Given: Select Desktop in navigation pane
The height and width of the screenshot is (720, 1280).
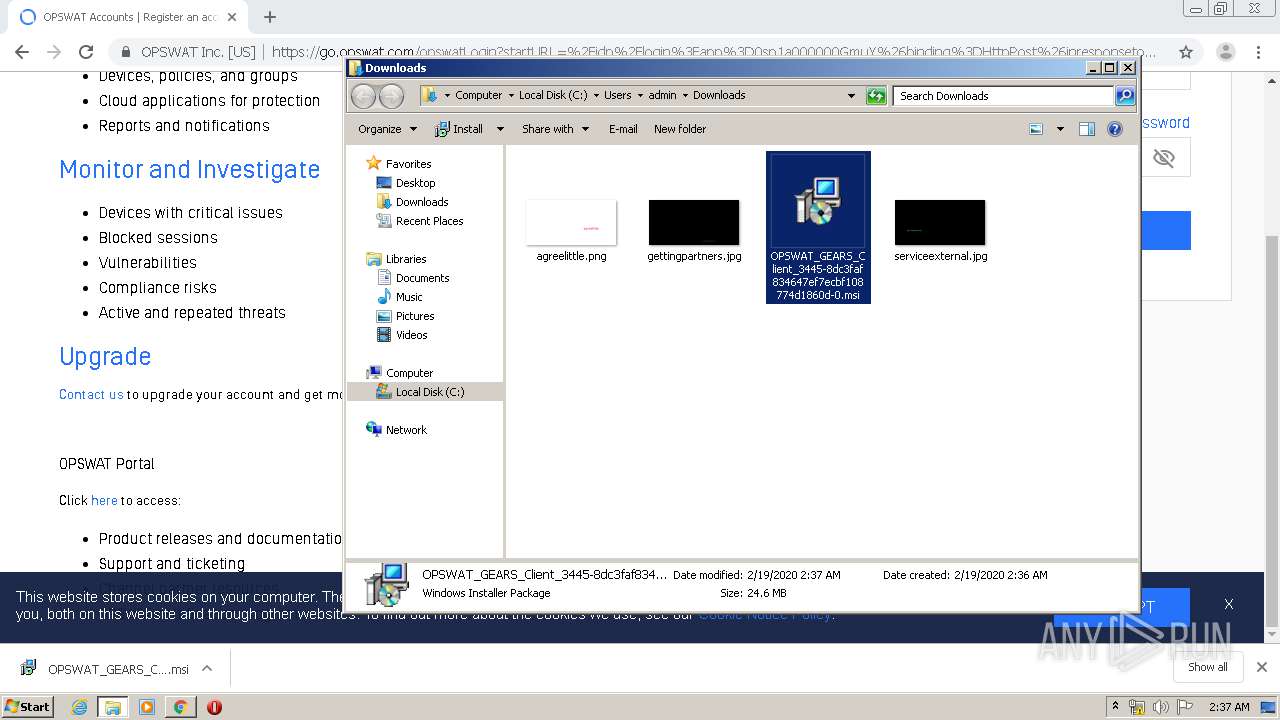Looking at the screenshot, I should (x=406, y=183).
